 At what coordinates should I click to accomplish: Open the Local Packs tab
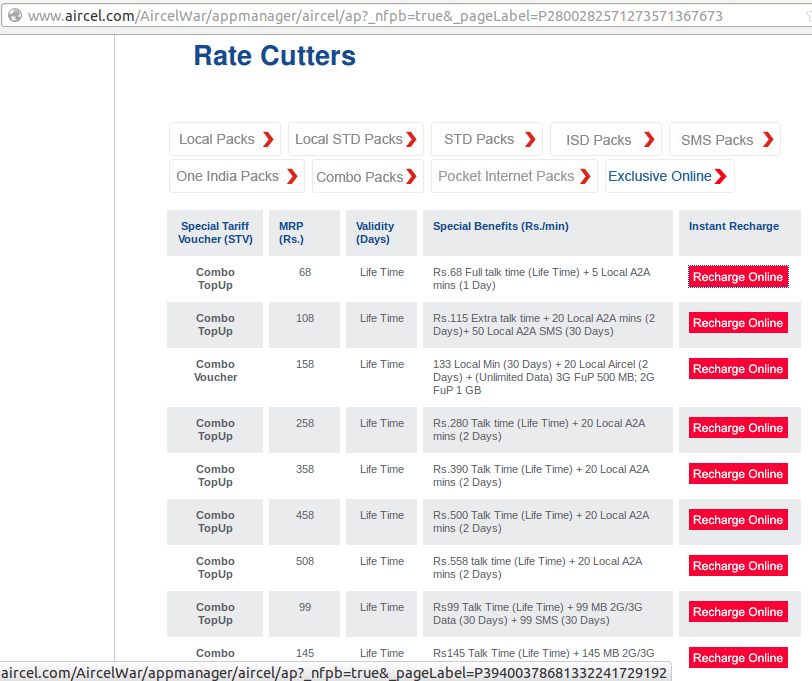tap(225, 139)
